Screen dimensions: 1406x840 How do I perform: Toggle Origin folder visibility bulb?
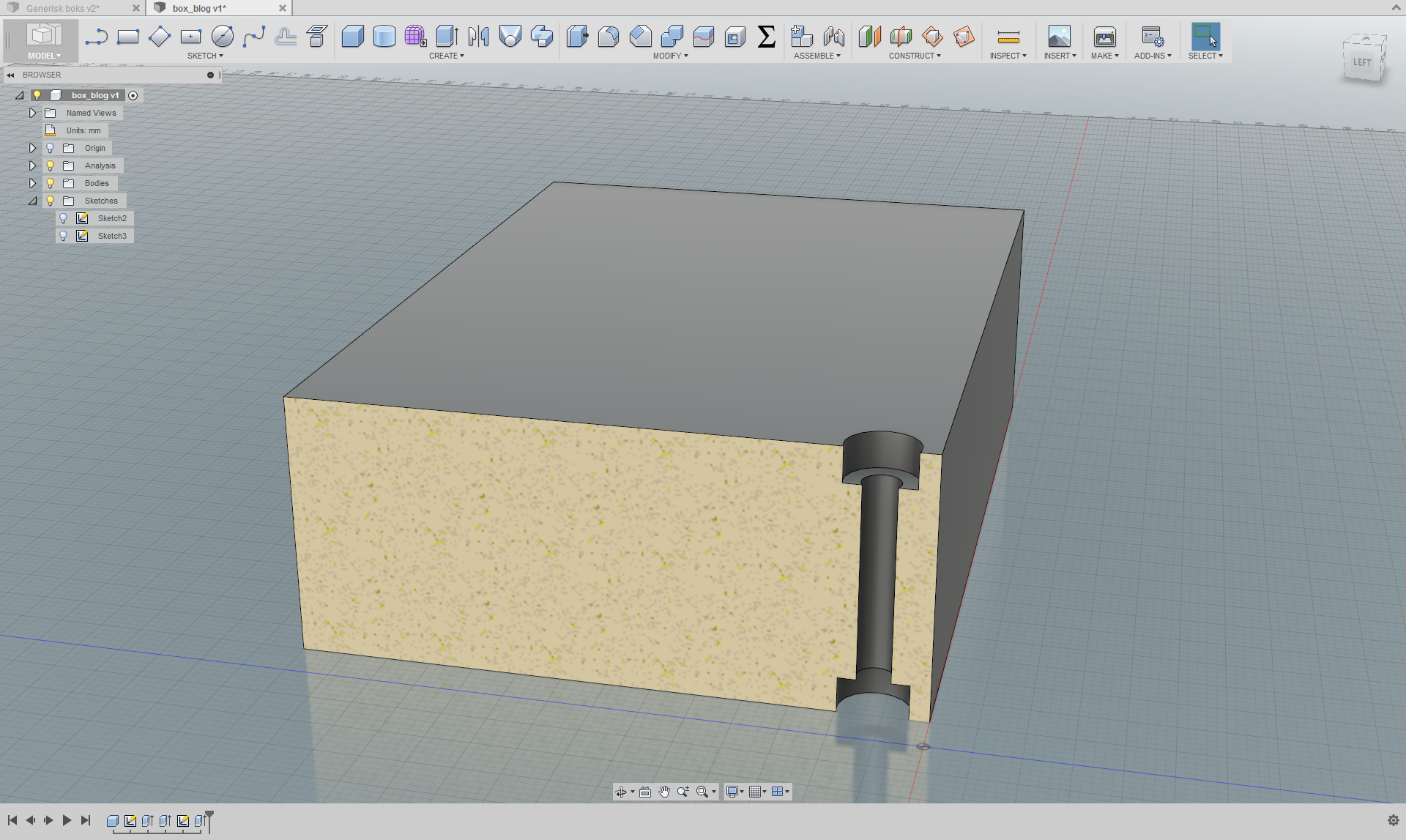click(x=51, y=148)
